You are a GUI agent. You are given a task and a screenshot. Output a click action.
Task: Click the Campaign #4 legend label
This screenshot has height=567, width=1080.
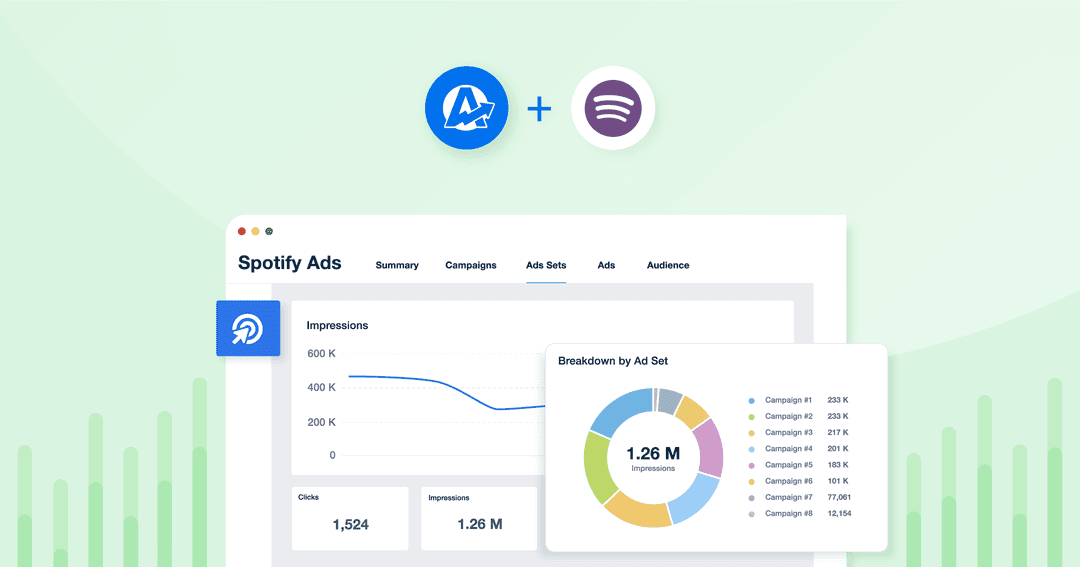(x=789, y=449)
